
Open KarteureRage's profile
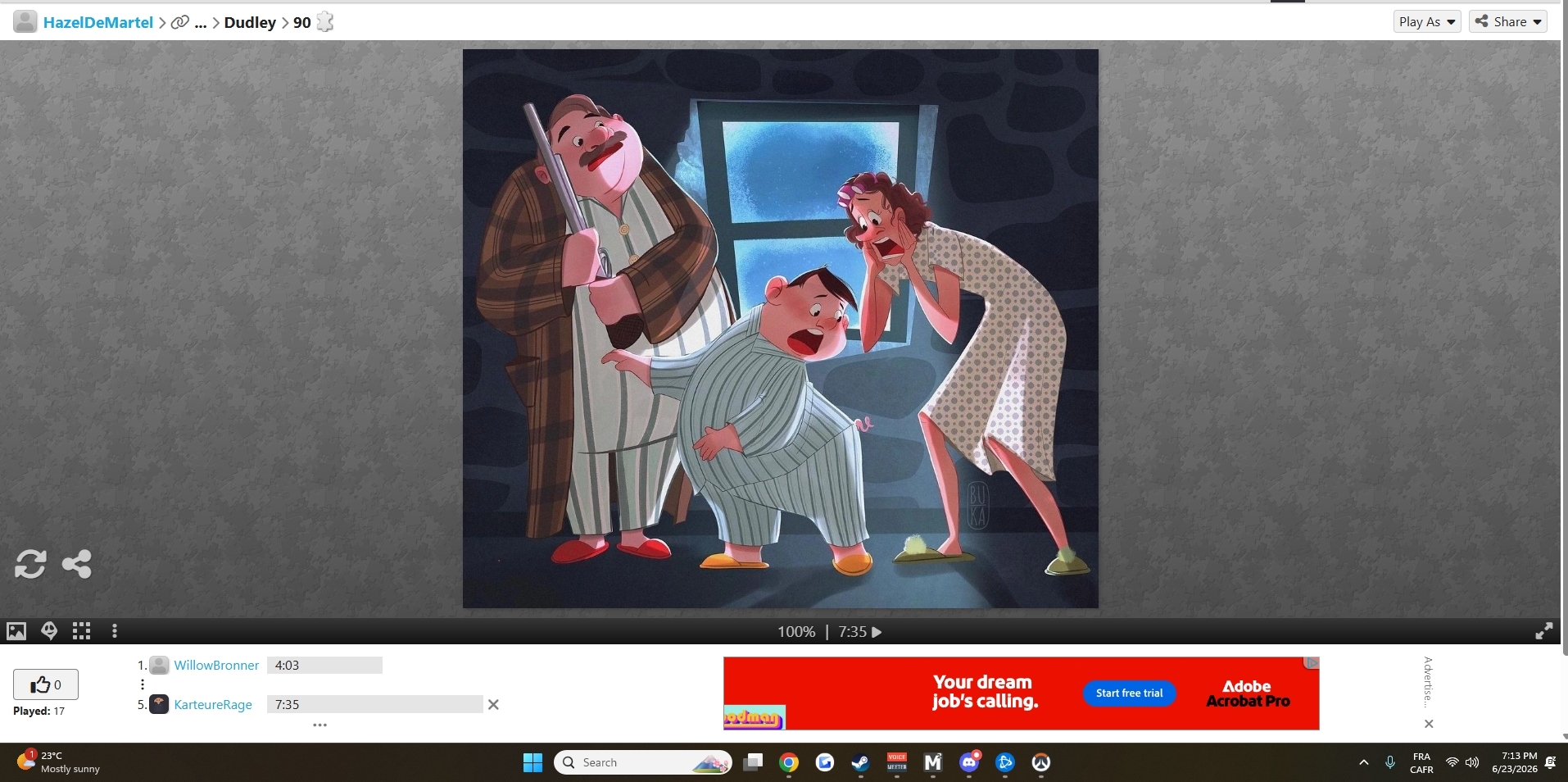(213, 705)
